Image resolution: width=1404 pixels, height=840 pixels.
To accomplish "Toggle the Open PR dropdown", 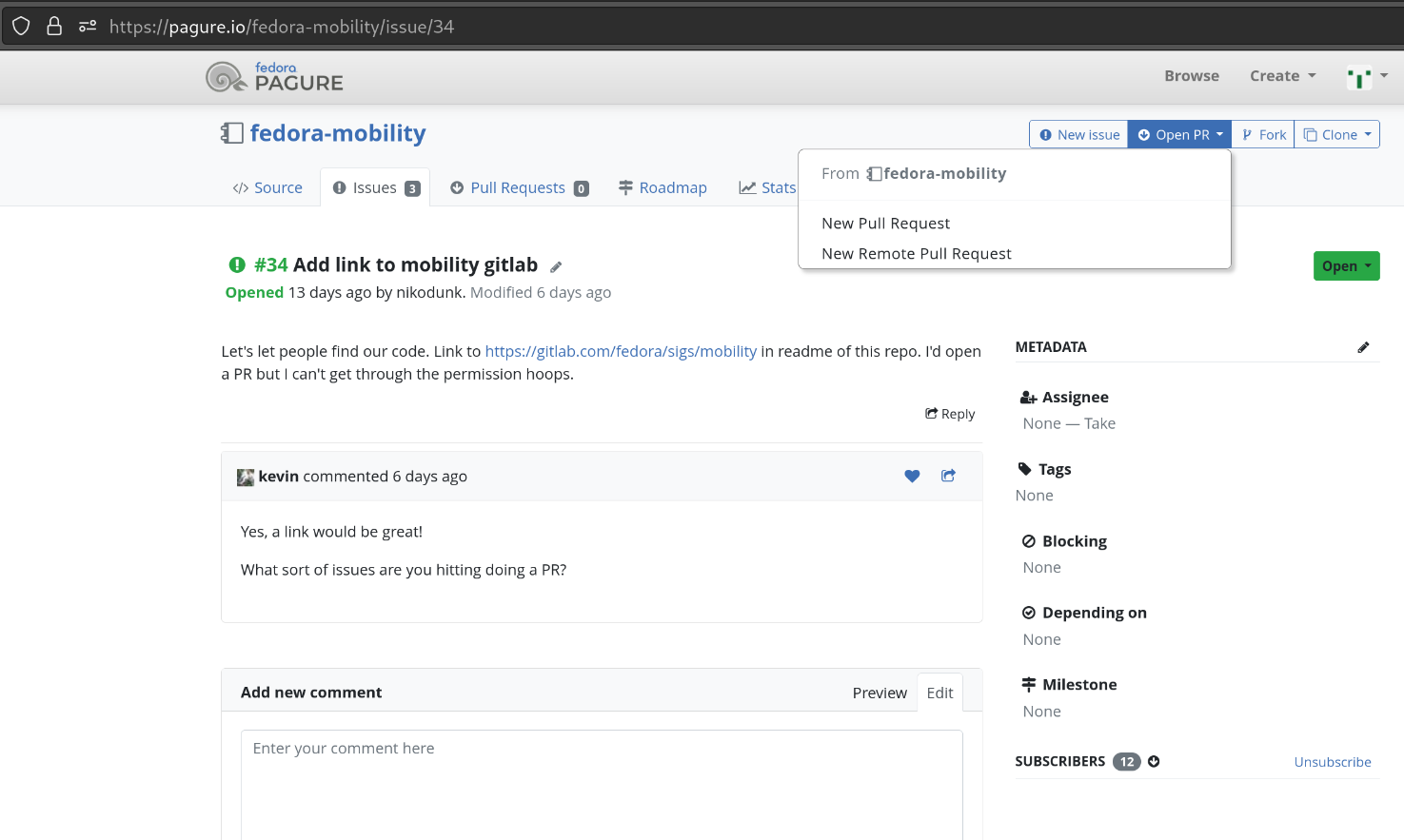I will click(x=1179, y=134).
